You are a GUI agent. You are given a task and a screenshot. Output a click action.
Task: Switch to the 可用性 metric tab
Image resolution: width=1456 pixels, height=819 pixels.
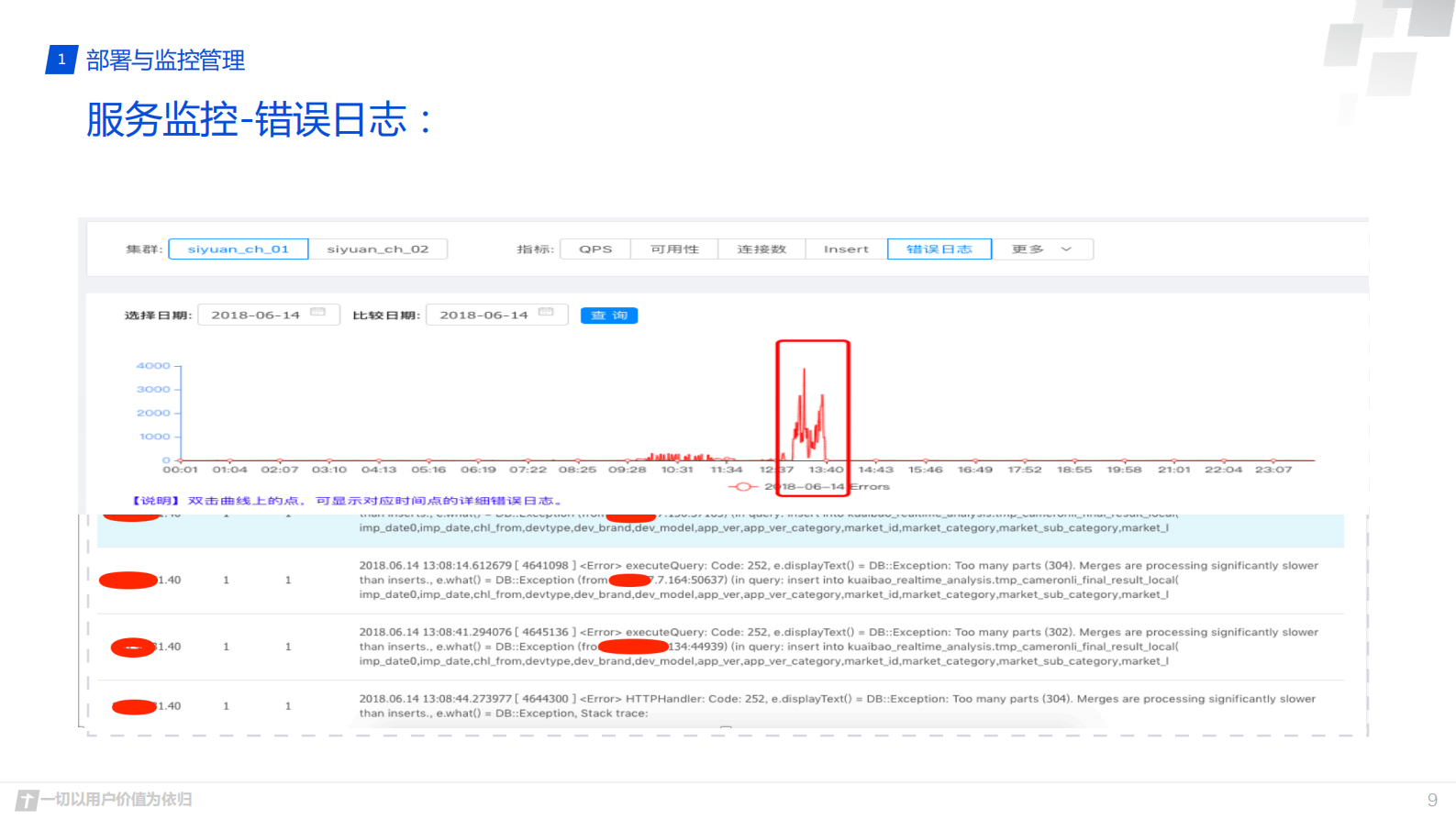tap(674, 249)
